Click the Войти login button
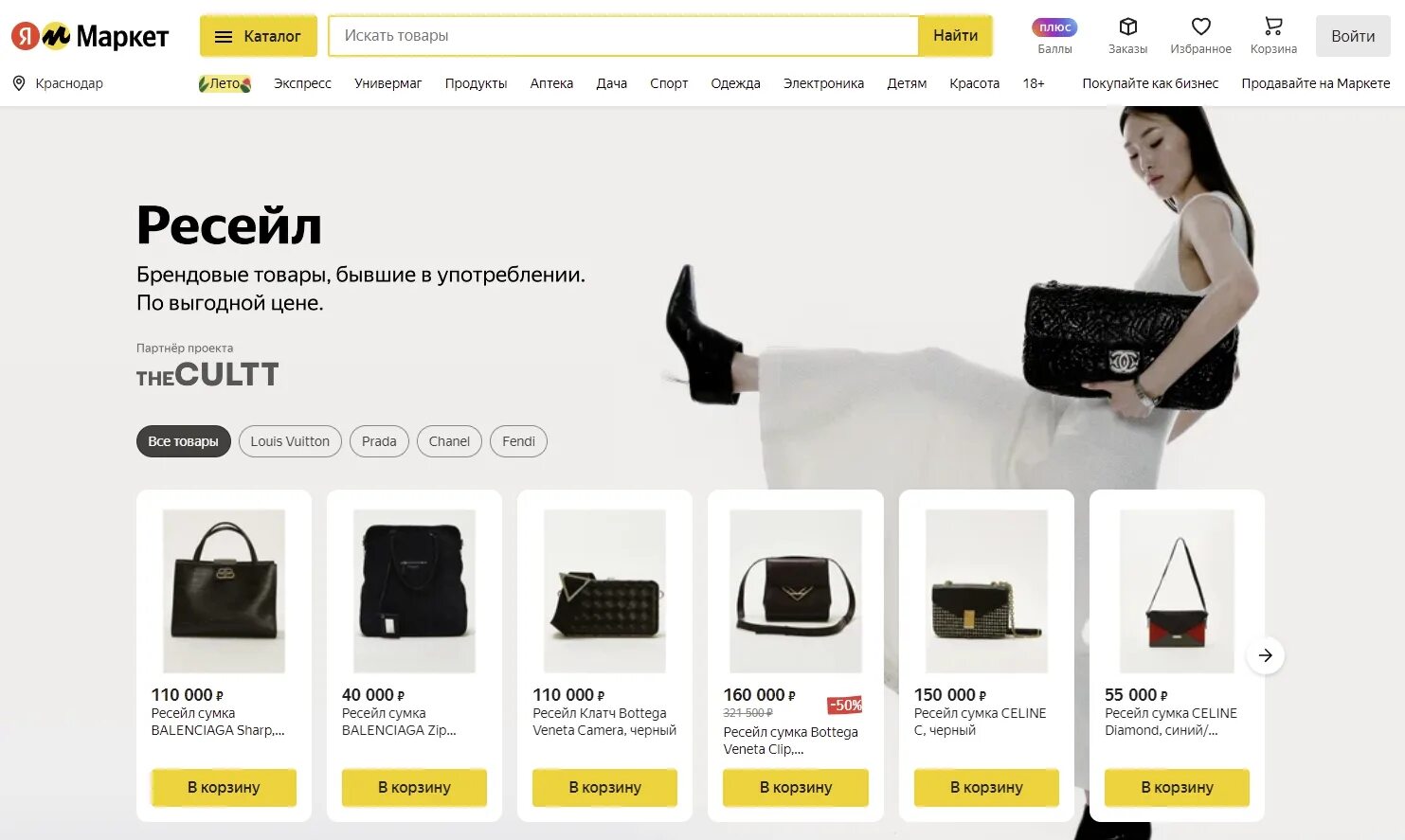The height and width of the screenshot is (840, 1405). (x=1353, y=36)
